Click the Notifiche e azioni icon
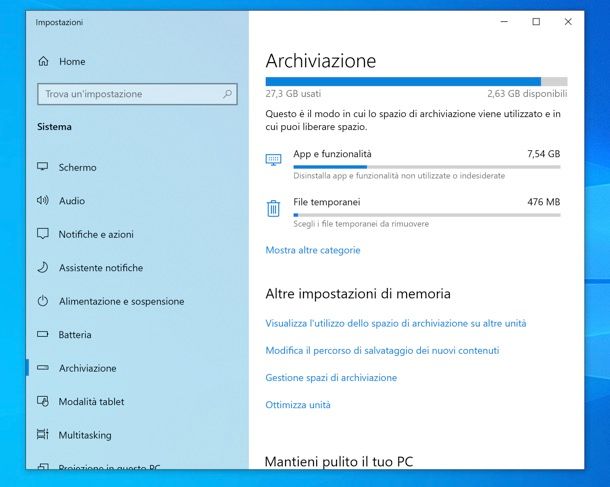This screenshot has width=610, height=487. 42,234
